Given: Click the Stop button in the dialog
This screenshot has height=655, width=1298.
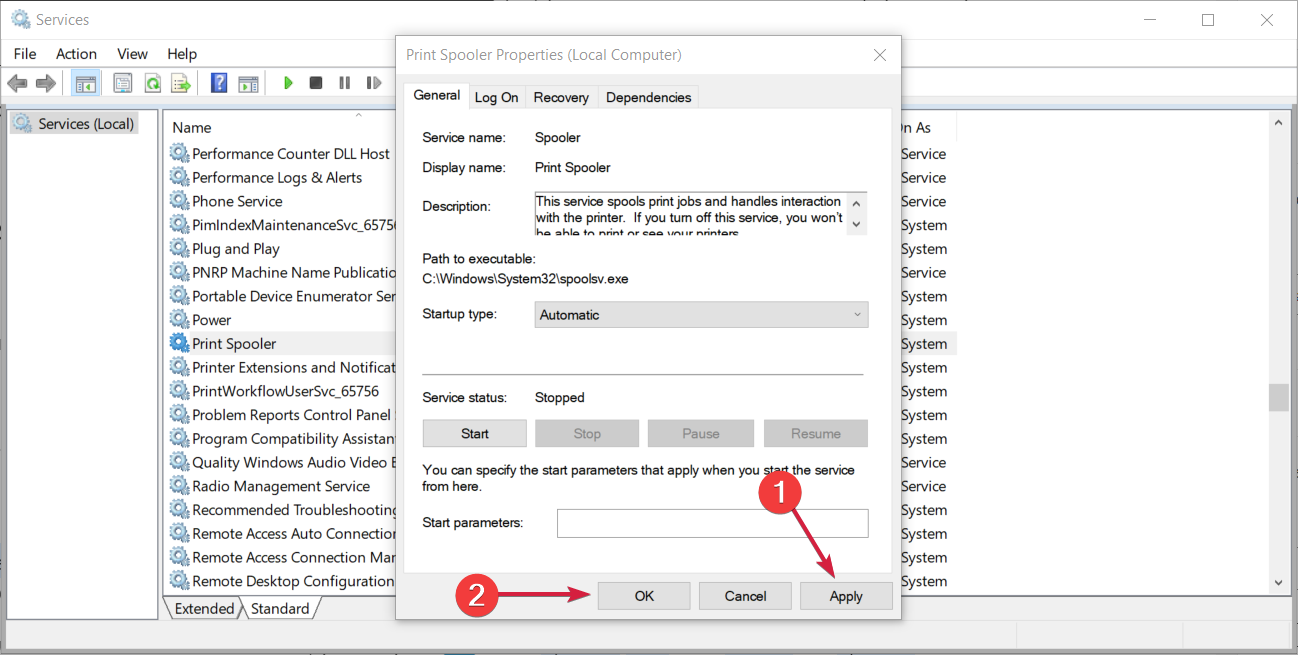Looking at the screenshot, I should click(587, 433).
